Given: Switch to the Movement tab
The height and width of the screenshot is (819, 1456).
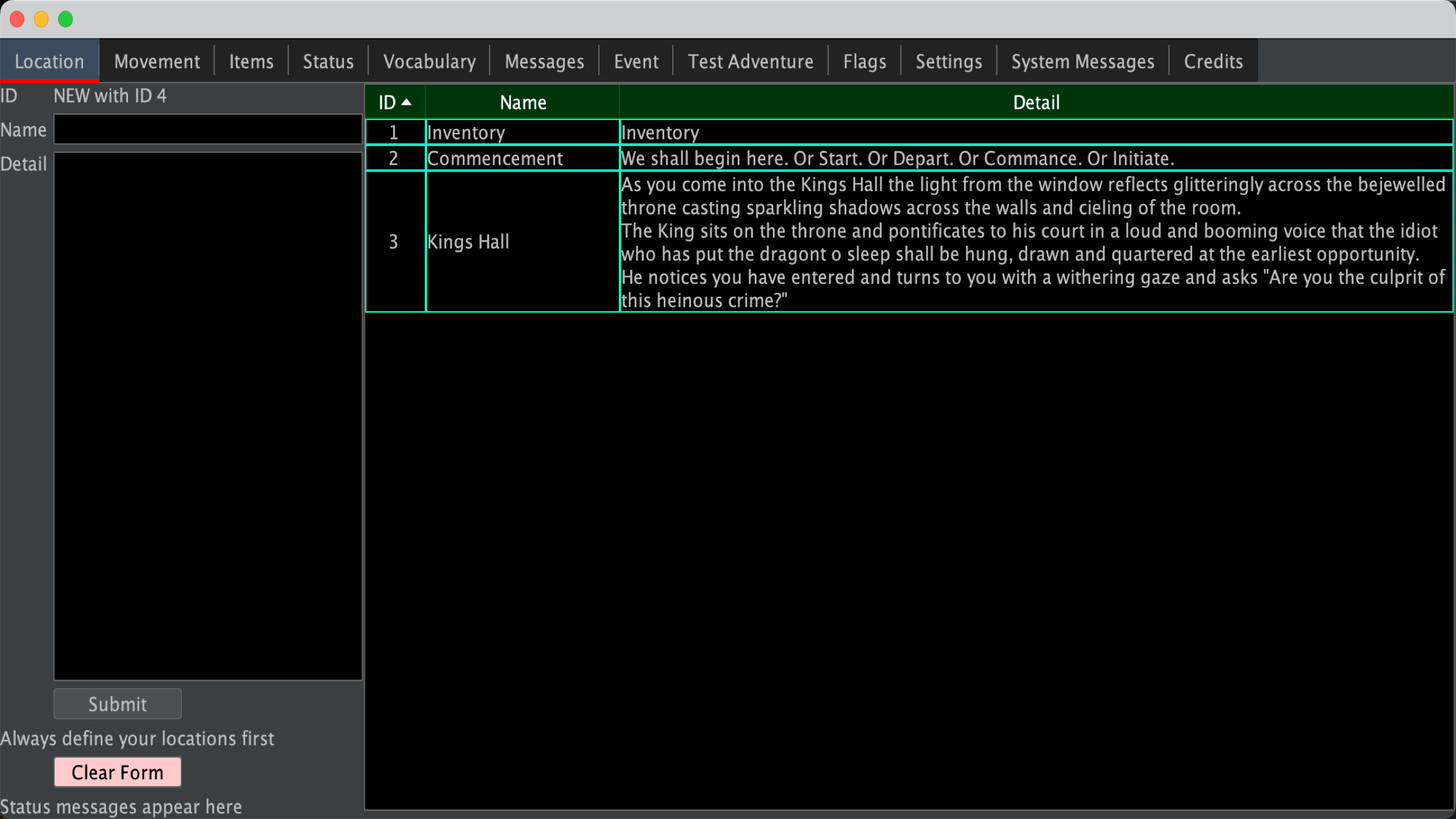Looking at the screenshot, I should click(x=156, y=61).
